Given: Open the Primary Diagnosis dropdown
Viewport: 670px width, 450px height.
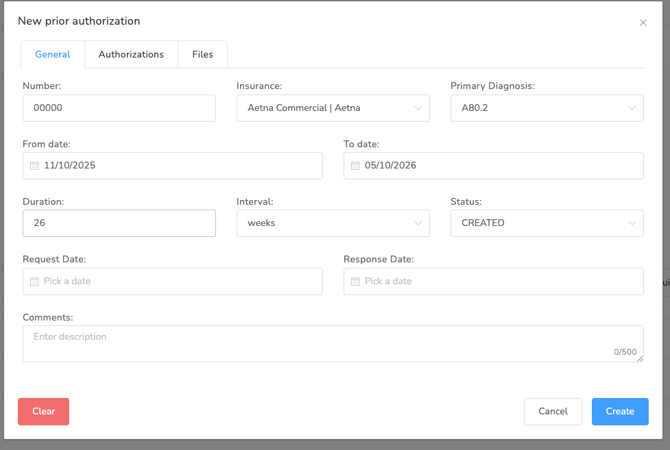Looking at the screenshot, I should [546, 108].
